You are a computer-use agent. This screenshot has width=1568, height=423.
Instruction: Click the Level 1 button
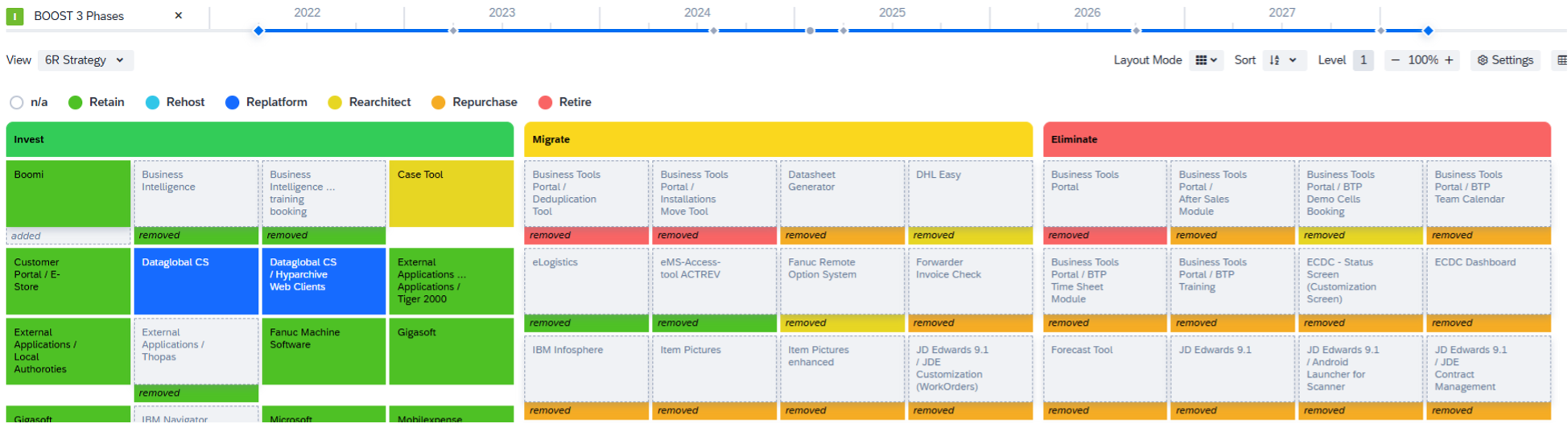pyautogui.click(x=1363, y=60)
